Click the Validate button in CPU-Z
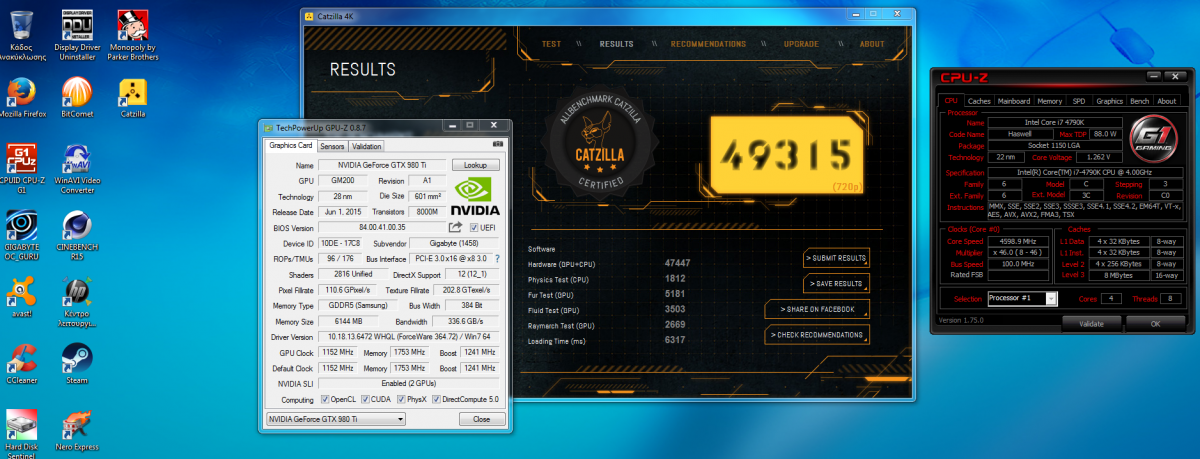The image size is (1200, 459). click(1091, 323)
